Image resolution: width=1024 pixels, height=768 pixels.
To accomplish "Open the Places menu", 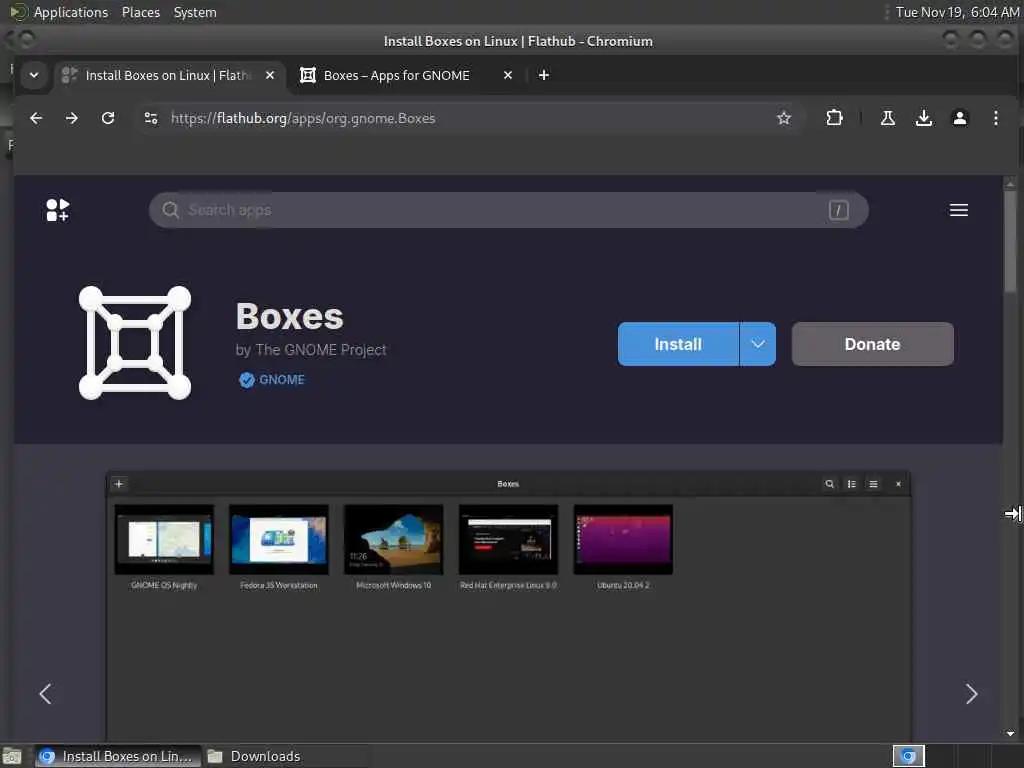I will [140, 12].
